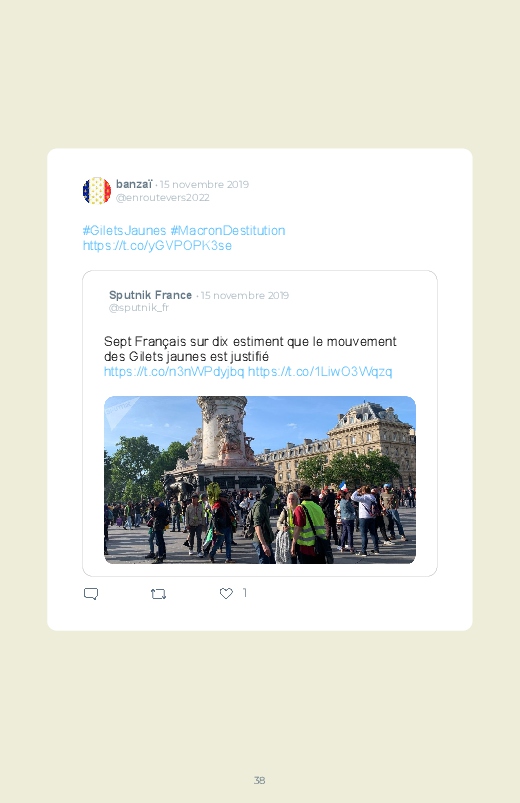Click banzaï's 15 novembre 2019 timestamp
This screenshot has width=520, height=803.
(204, 184)
